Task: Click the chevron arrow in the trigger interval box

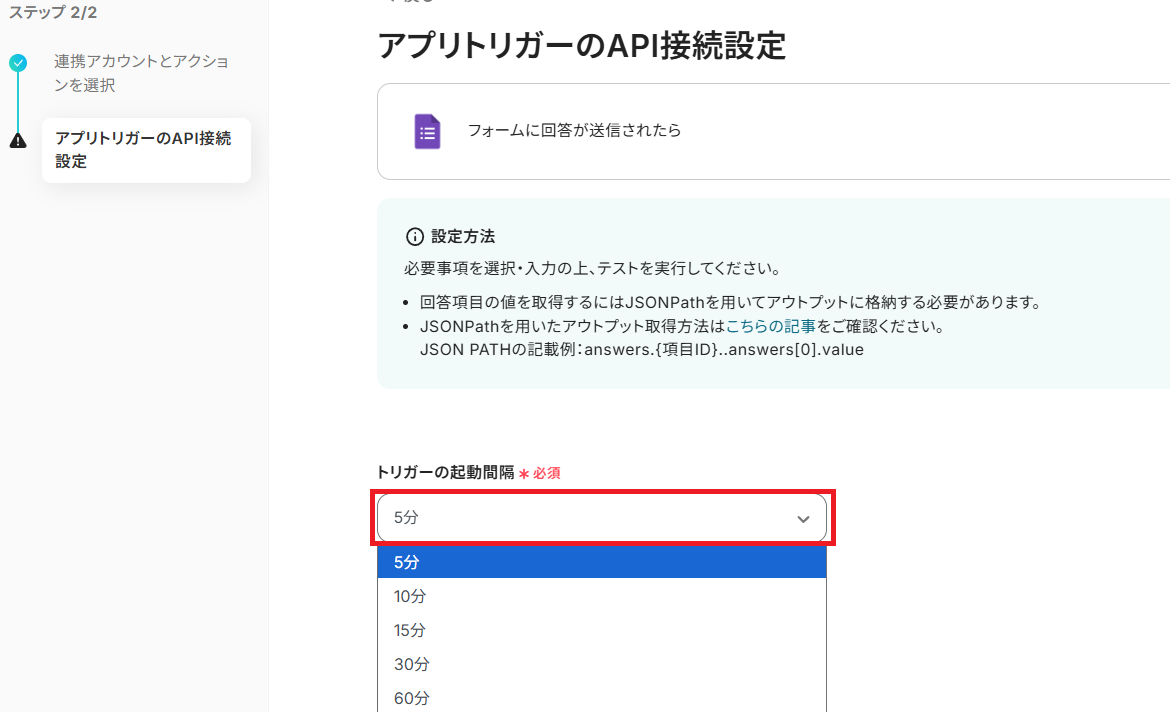Action: (802, 519)
